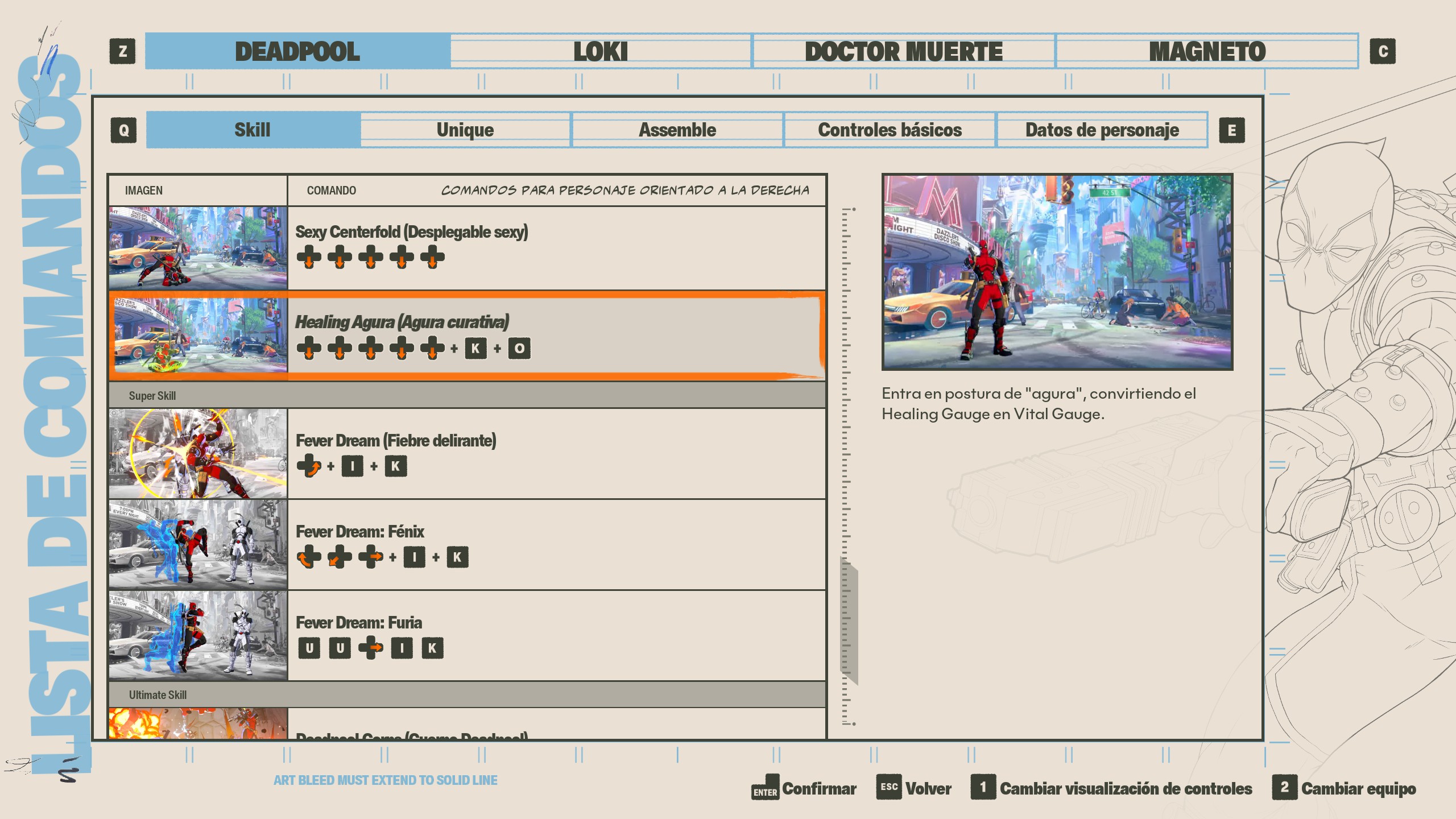Open the DOCTOR MUERTE character tab
Viewport: 1456px width, 819px height.
904,51
